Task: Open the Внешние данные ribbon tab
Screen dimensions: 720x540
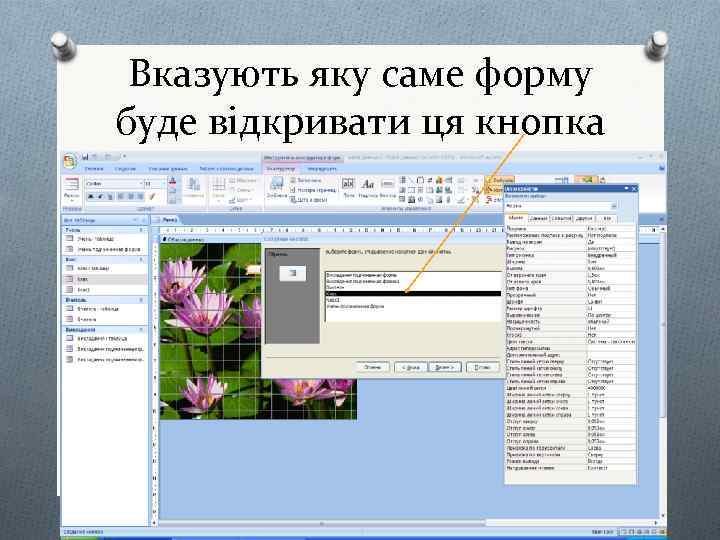Action: coord(168,169)
